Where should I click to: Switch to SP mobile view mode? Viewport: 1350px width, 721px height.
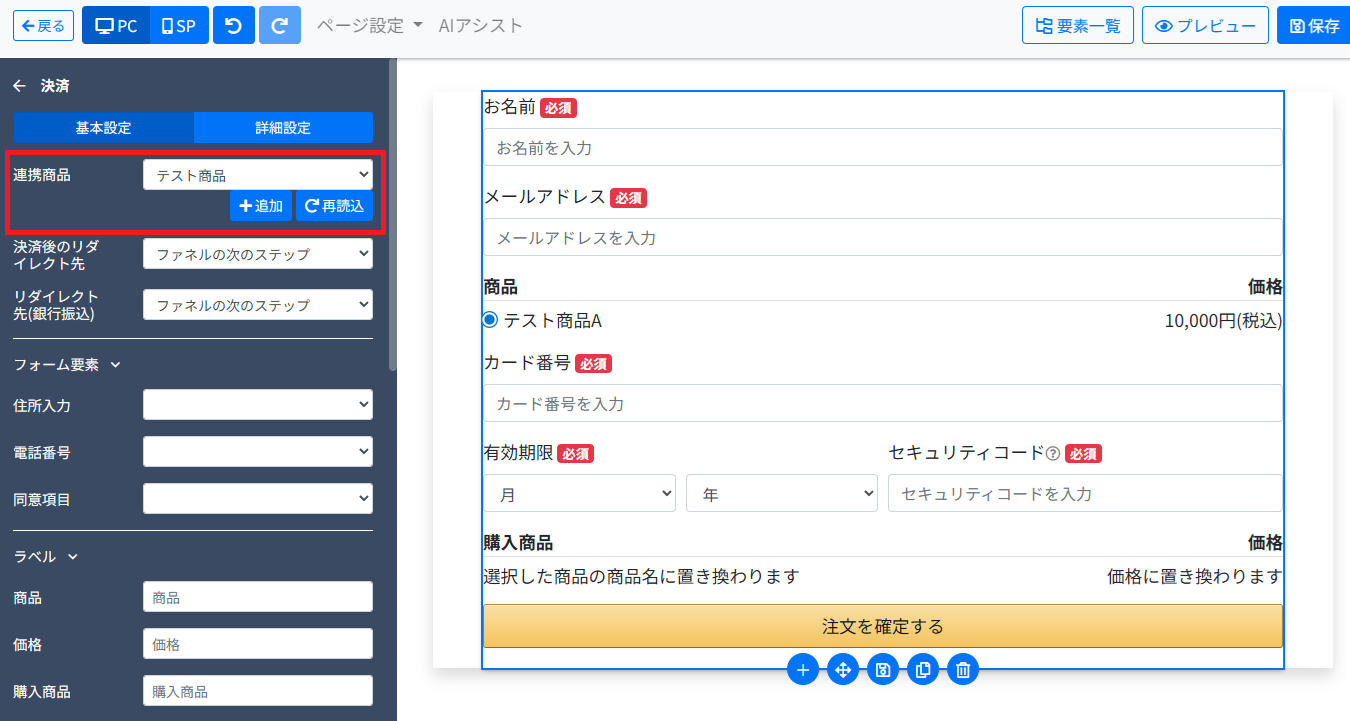(x=179, y=26)
